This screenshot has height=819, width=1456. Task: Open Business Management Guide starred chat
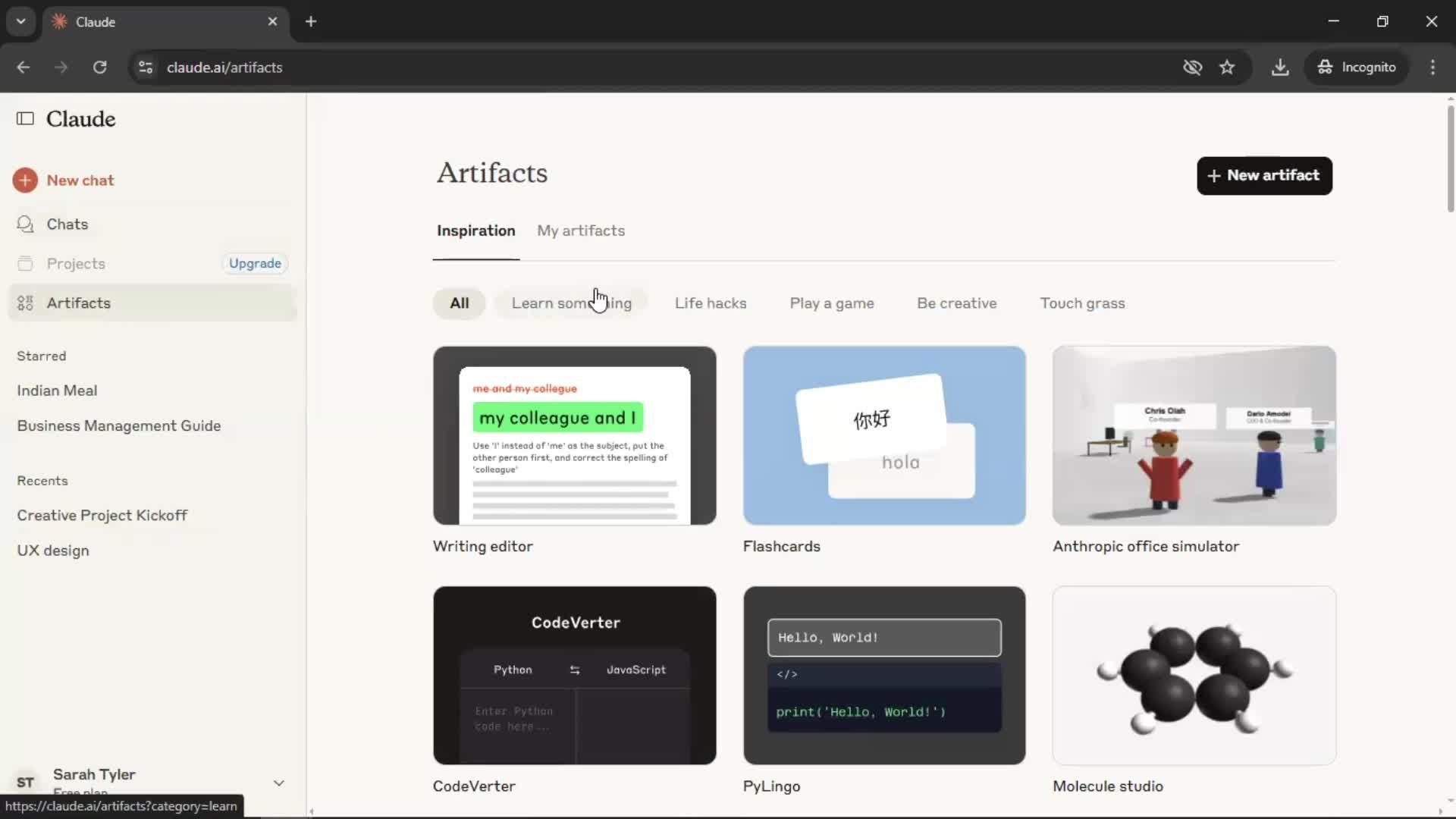click(119, 426)
